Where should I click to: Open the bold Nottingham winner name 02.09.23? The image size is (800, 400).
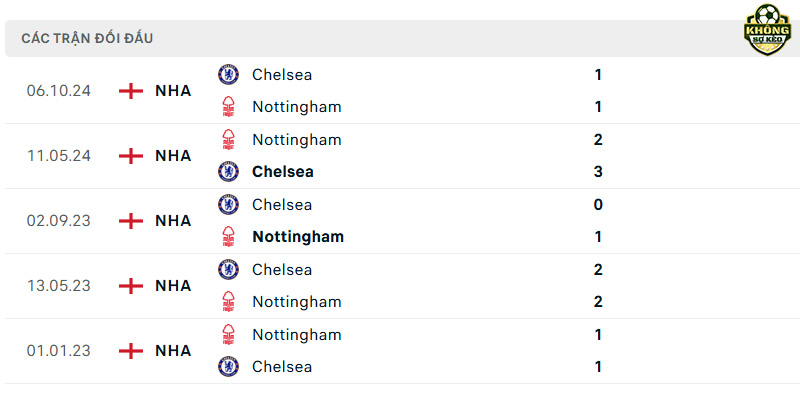(x=298, y=237)
